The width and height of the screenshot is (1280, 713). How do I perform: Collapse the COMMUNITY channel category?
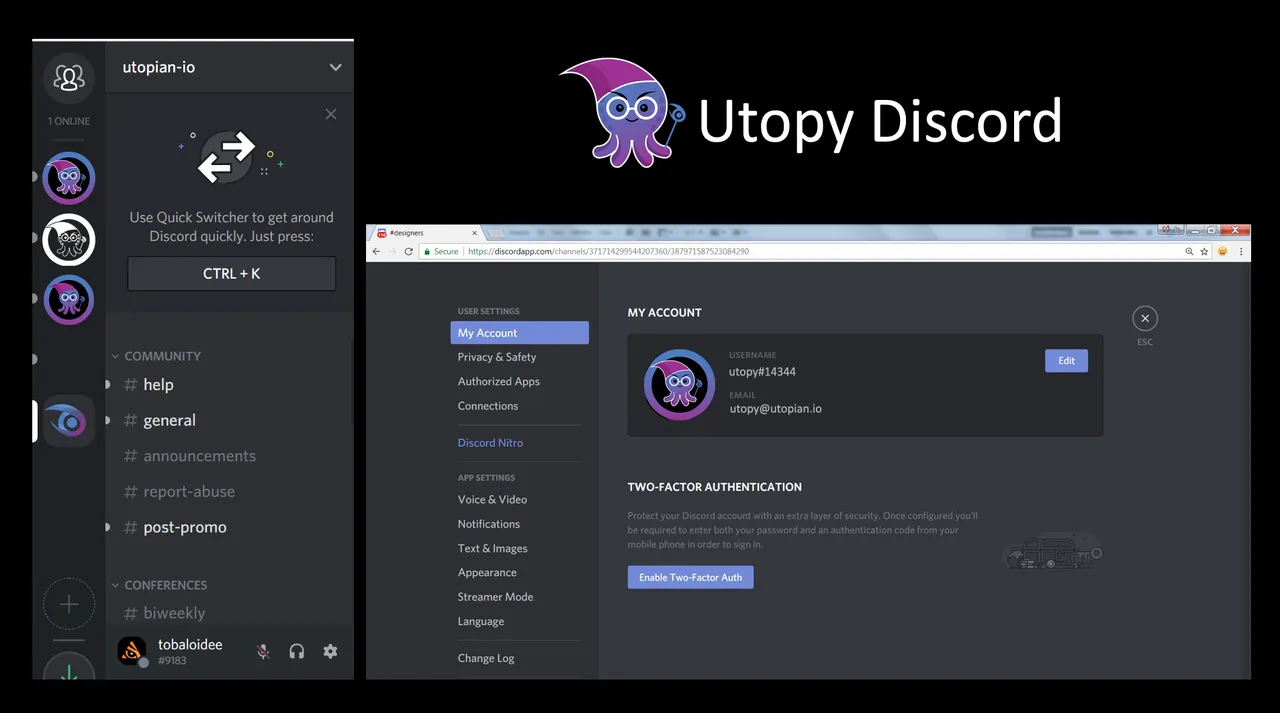click(157, 356)
